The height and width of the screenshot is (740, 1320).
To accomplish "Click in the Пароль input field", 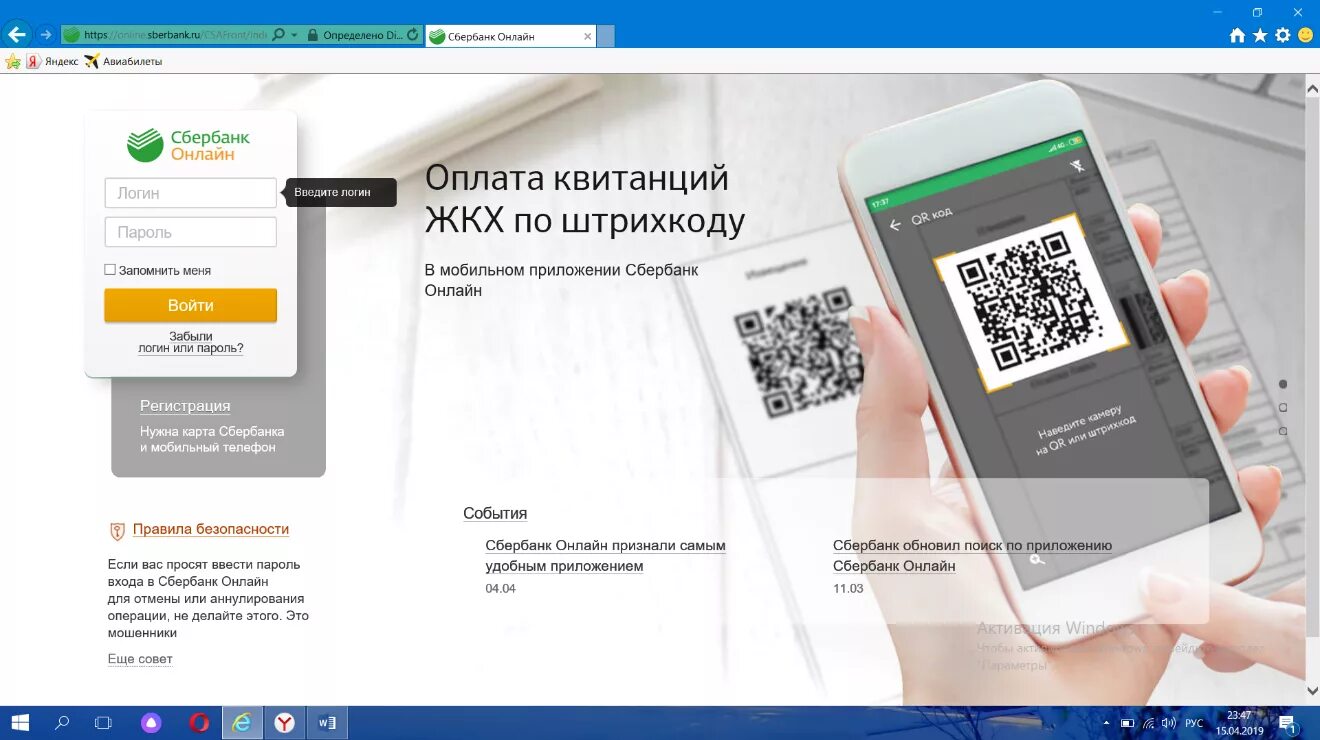I will [190, 232].
